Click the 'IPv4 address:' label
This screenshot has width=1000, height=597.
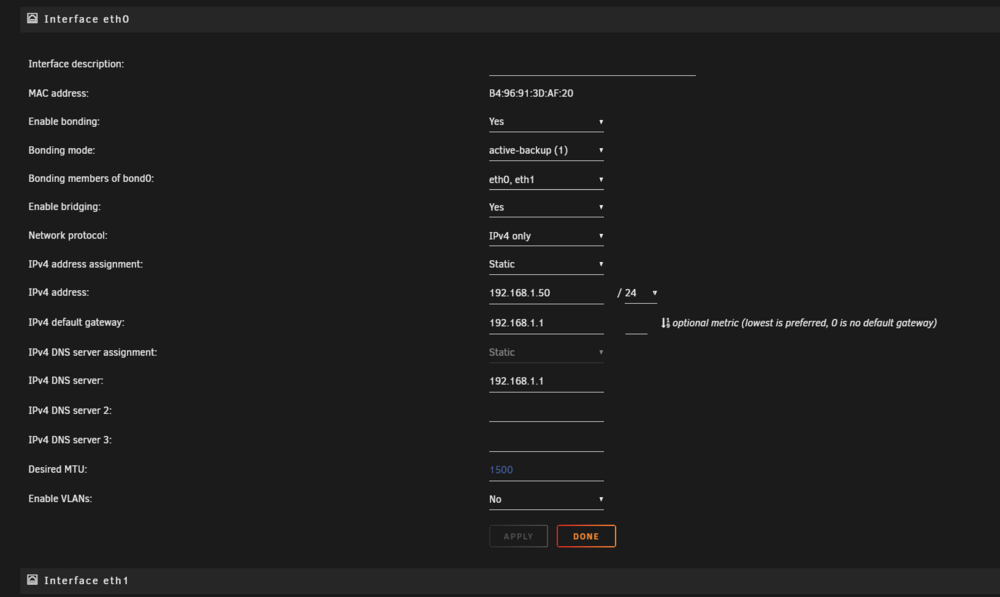(x=59, y=293)
